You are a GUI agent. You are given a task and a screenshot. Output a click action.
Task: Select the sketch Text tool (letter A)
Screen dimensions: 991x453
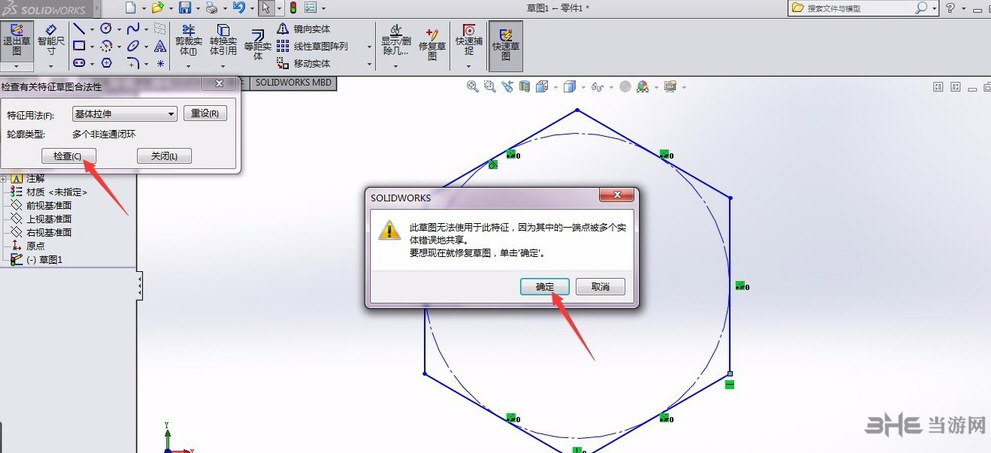(x=161, y=46)
